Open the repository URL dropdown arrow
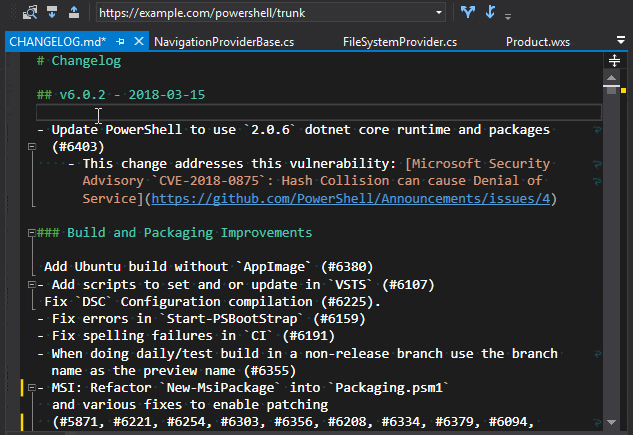This screenshot has width=633, height=435. 439,13
